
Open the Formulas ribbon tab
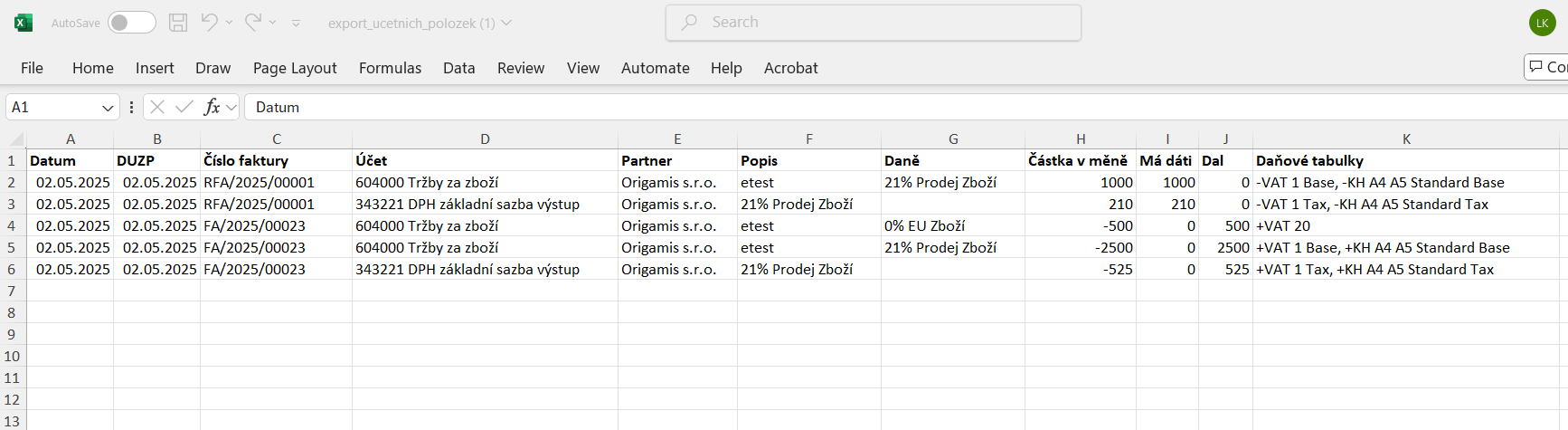pos(390,68)
